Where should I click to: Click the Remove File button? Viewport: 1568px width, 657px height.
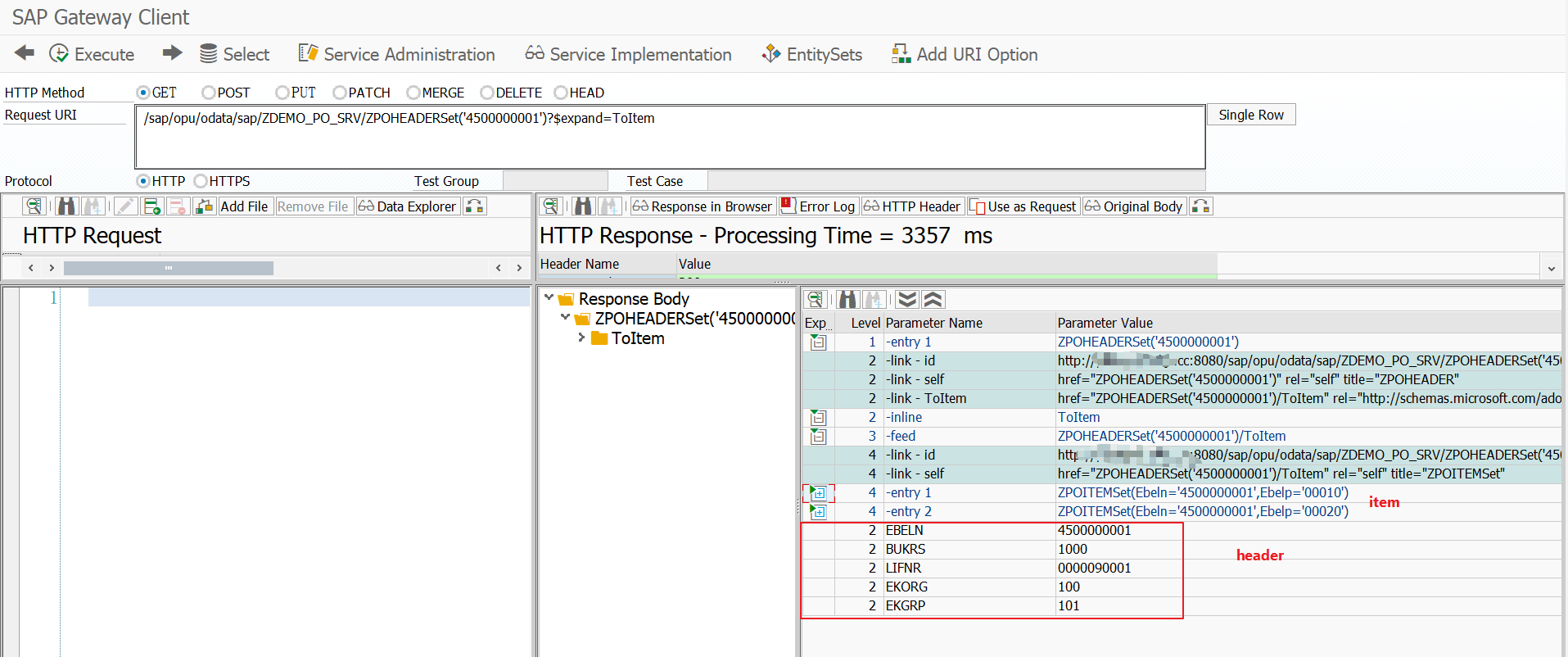[x=313, y=206]
